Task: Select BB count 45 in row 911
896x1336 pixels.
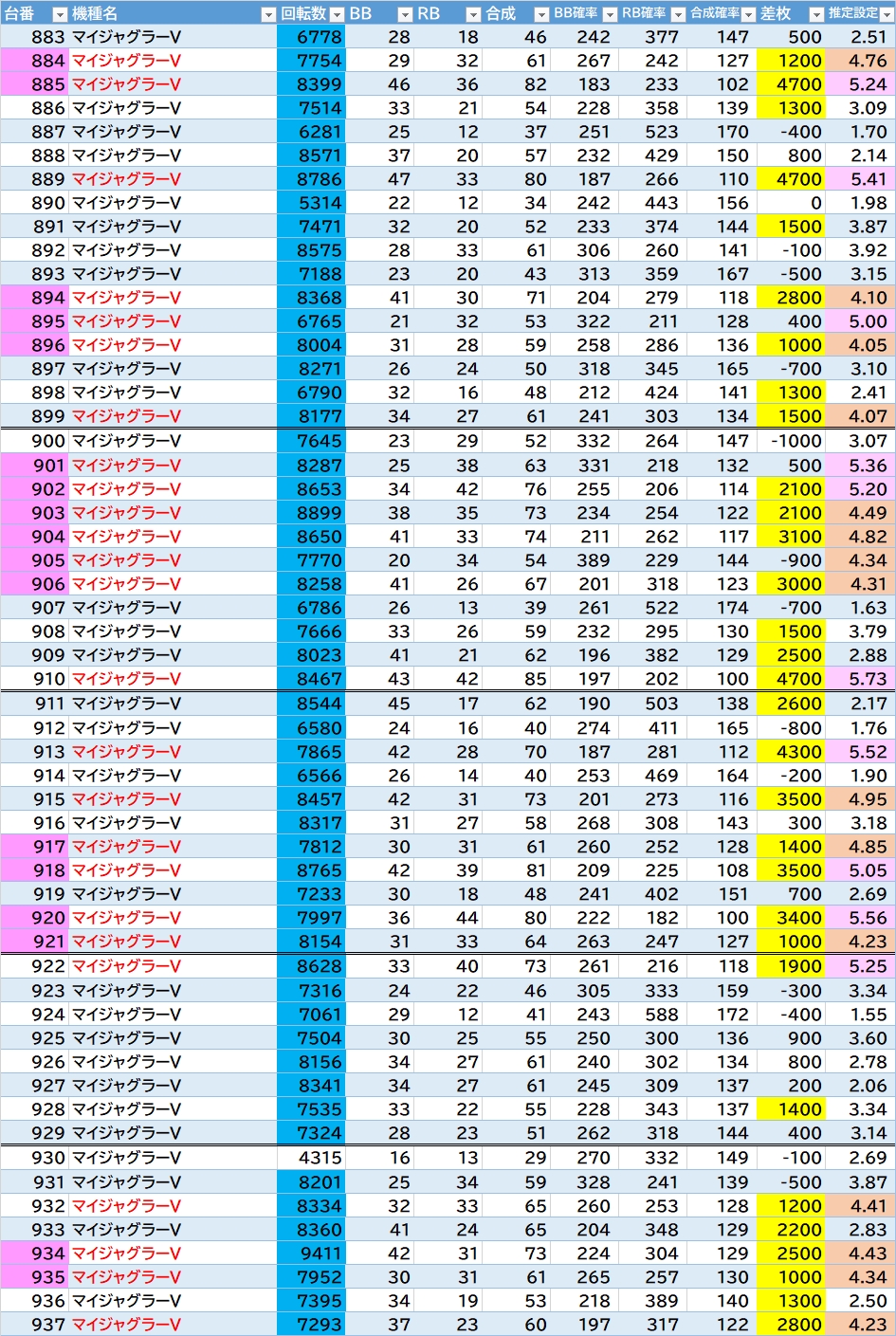Action: pos(380,704)
